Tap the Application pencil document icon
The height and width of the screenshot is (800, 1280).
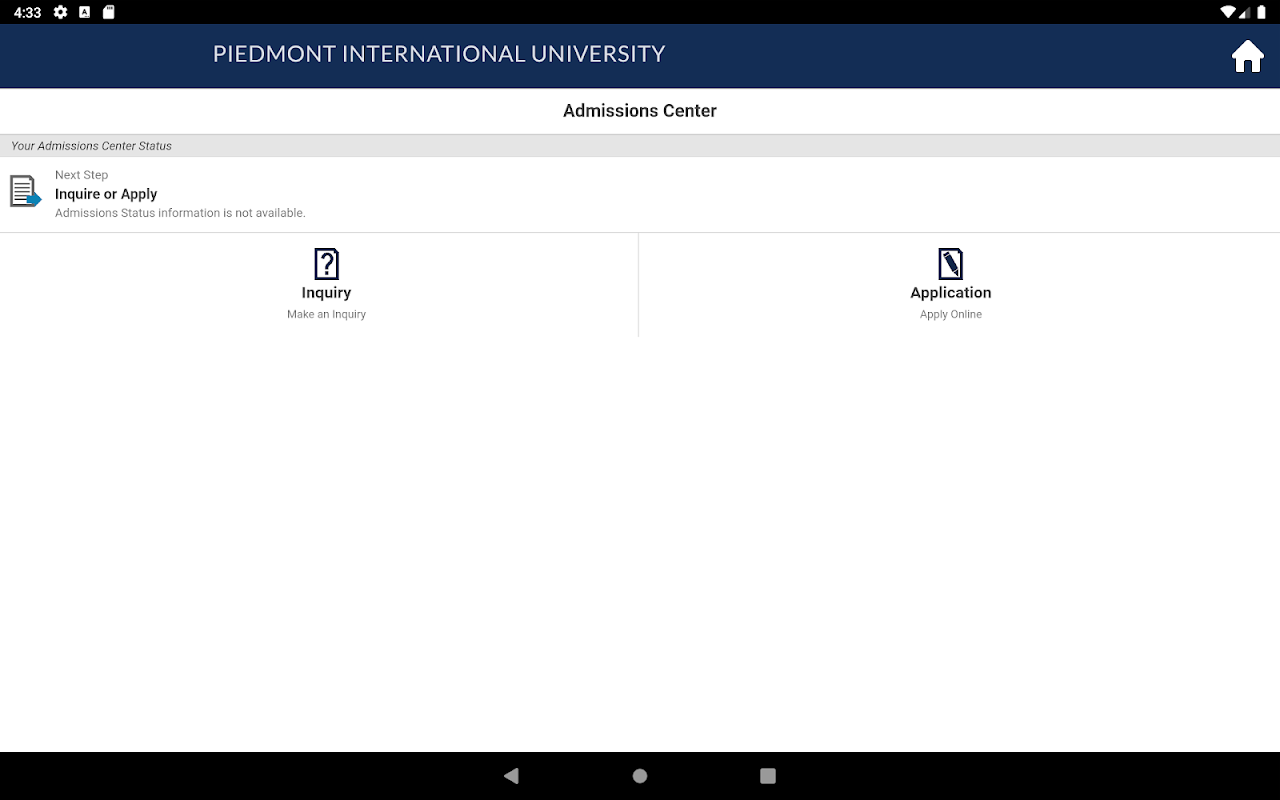[950, 264]
